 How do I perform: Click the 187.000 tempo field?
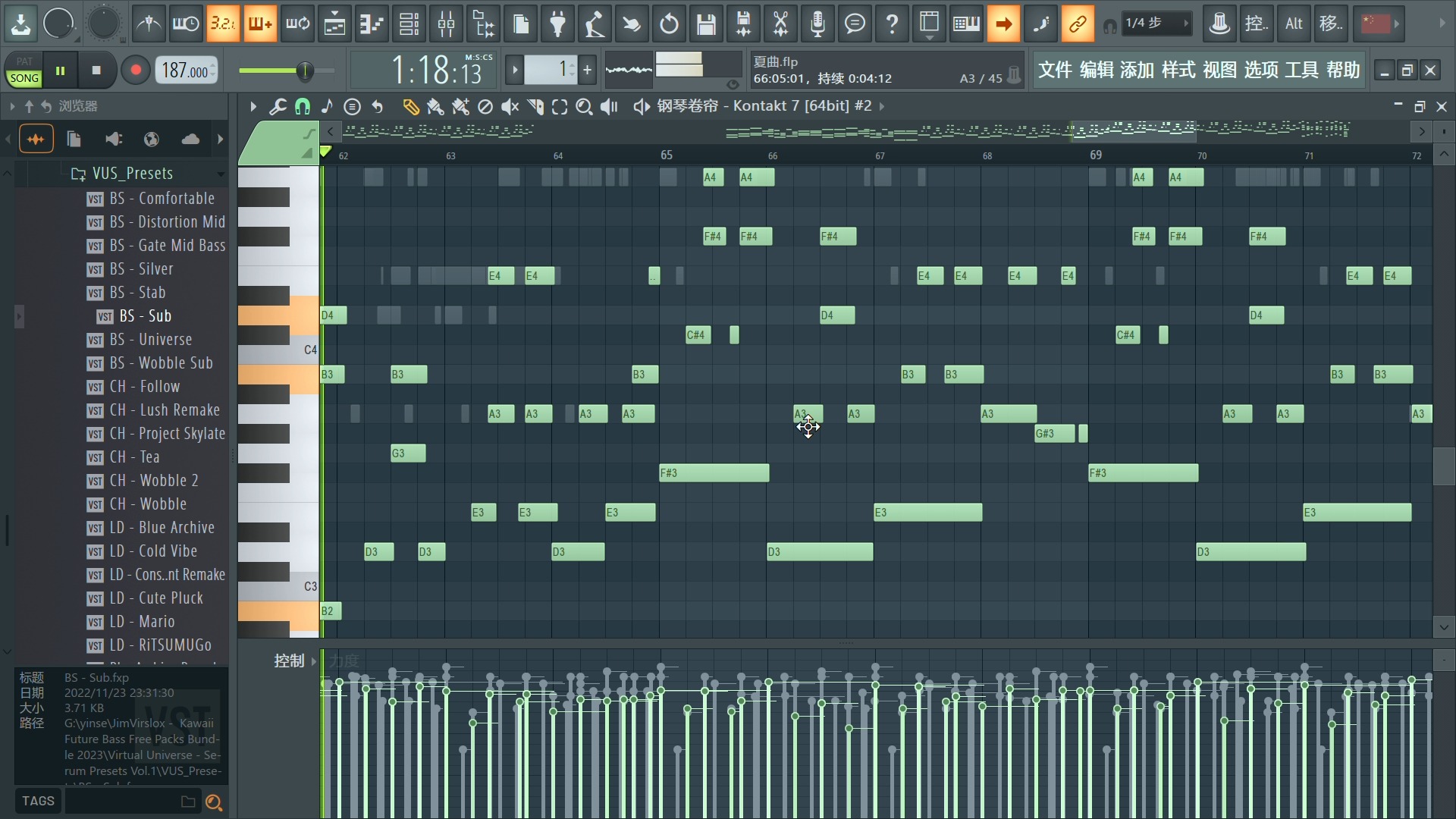coord(187,71)
